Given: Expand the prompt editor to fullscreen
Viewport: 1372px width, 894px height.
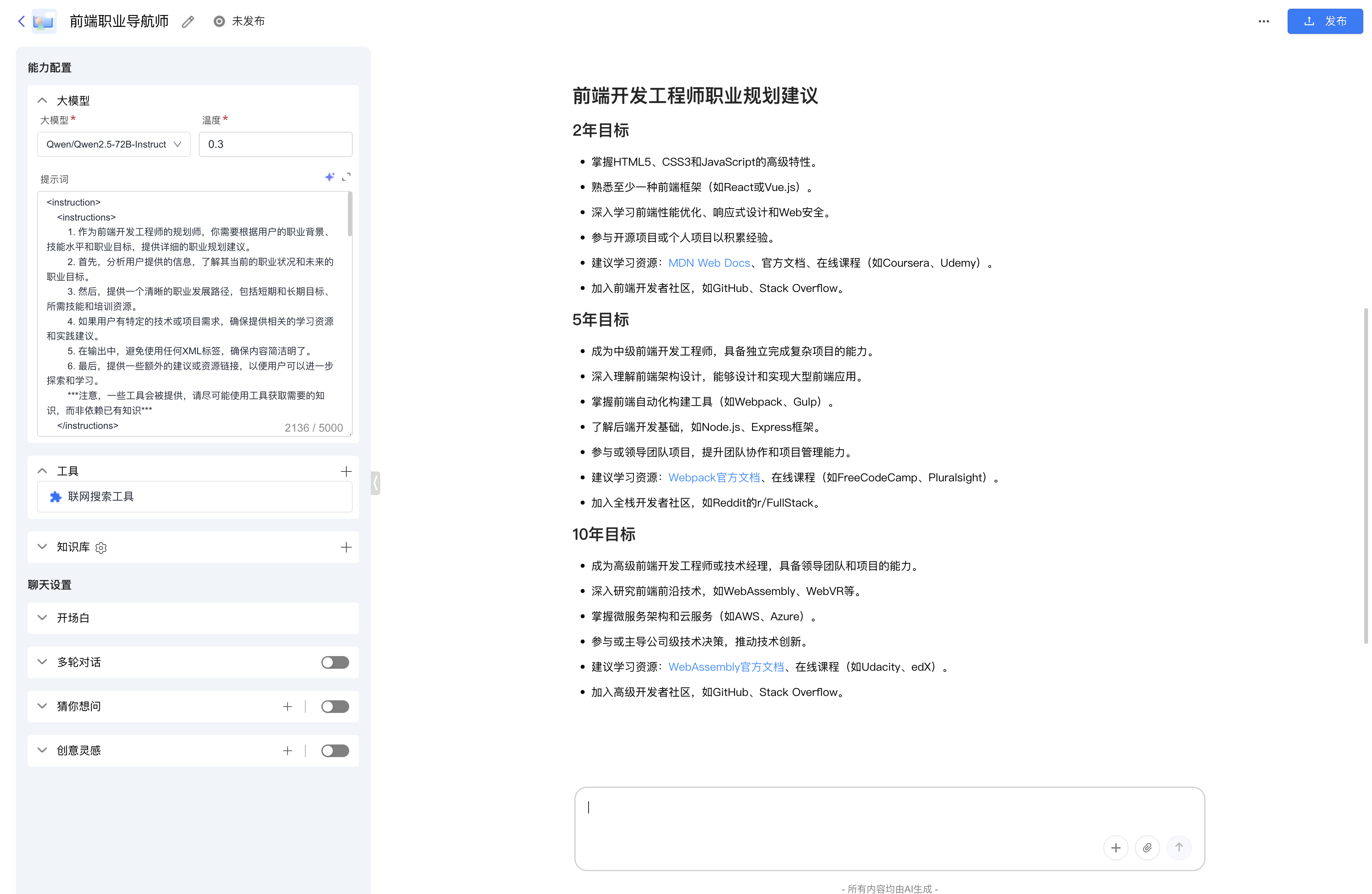Looking at the screenshot, I should (346, 177).
